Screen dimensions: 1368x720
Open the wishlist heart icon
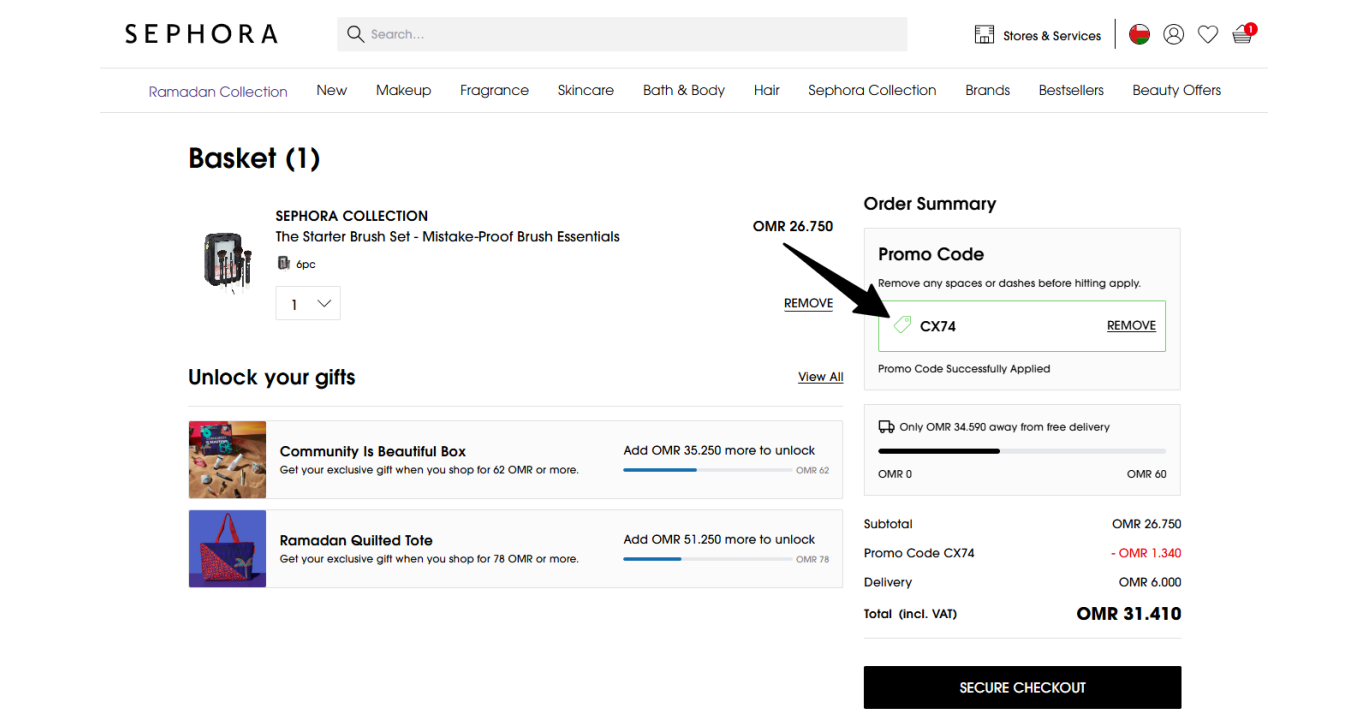pos(1208,35)
